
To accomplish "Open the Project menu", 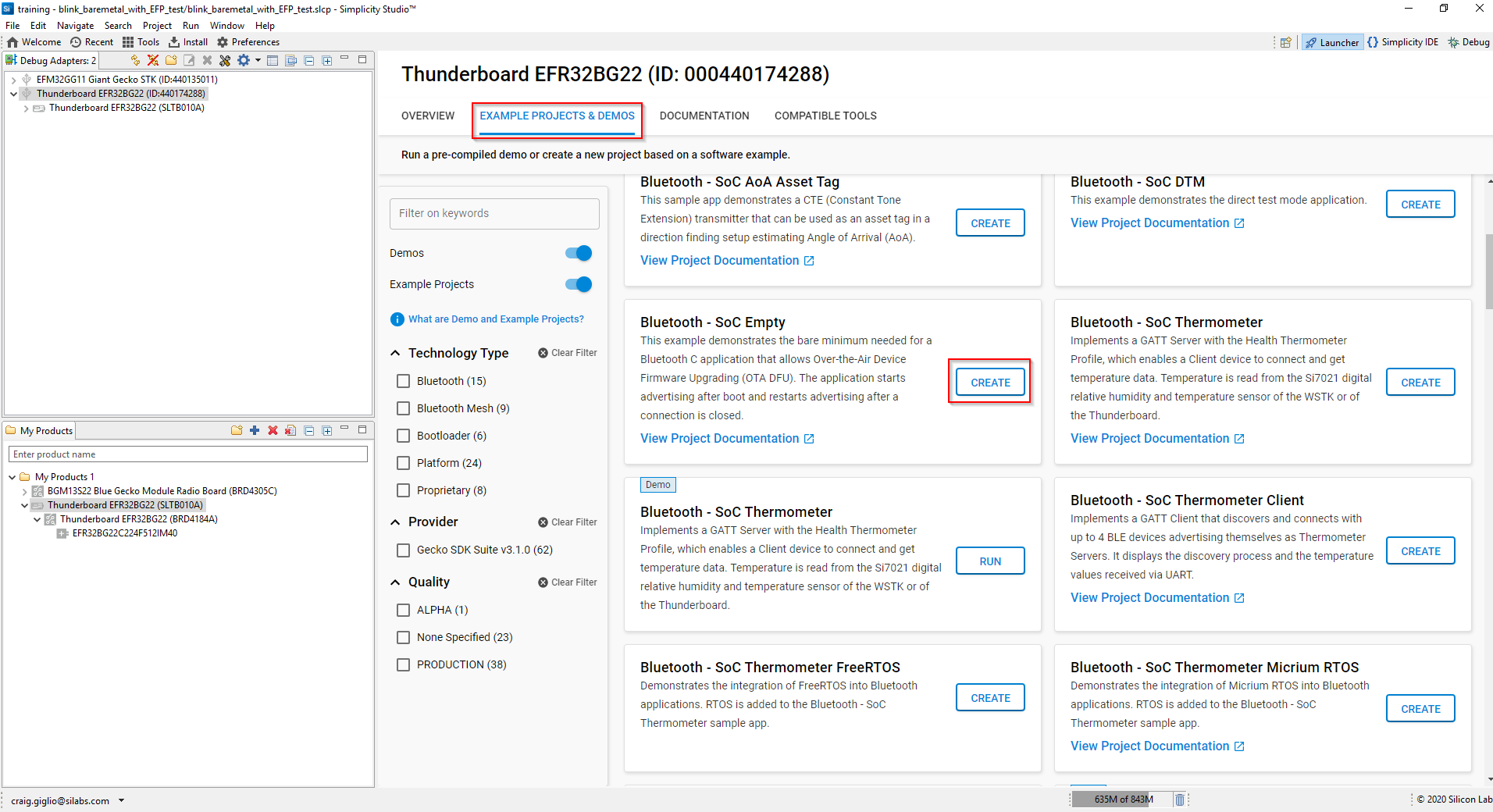I will [157, 25].
